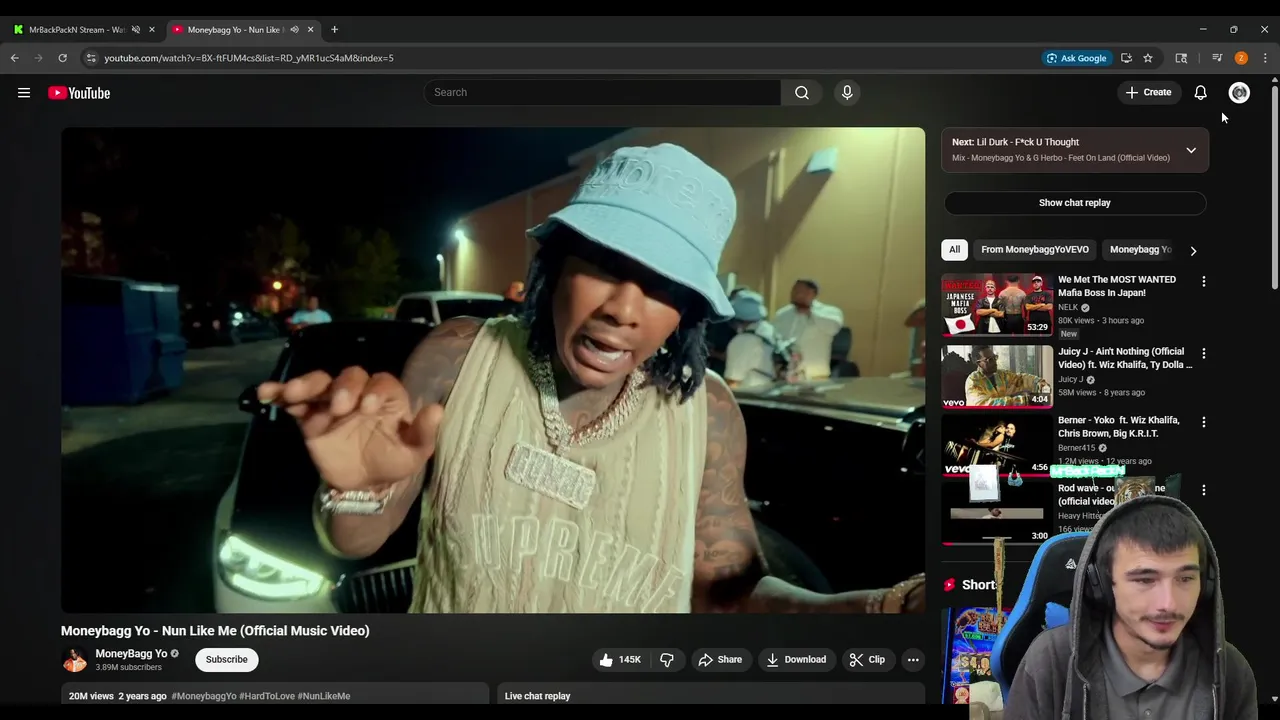The height and width of the screenshot is (720, 1280).
Task: Select the All filter chip
Action: (954, 250)
